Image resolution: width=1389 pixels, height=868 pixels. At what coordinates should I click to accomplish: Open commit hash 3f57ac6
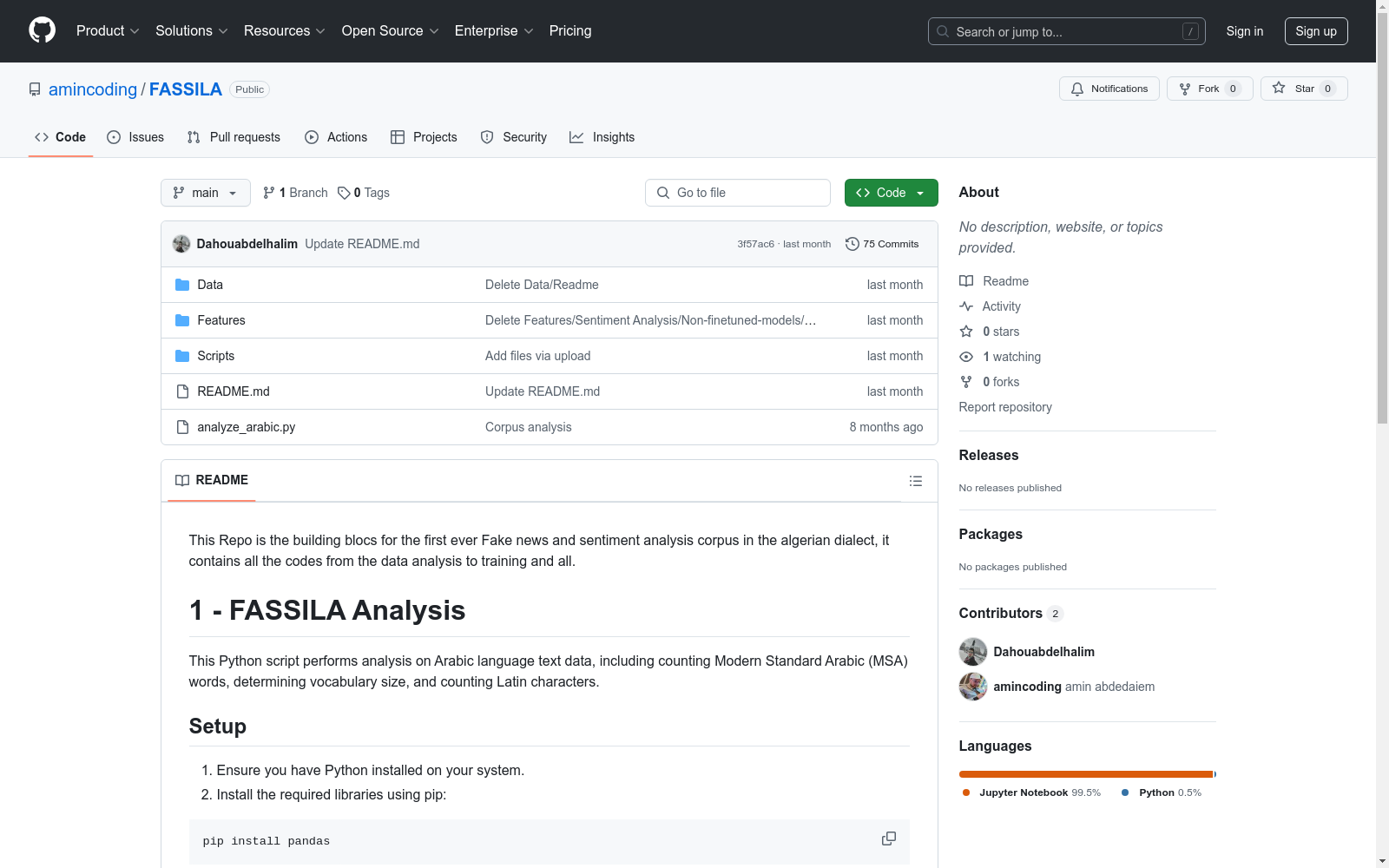[755, 244]
